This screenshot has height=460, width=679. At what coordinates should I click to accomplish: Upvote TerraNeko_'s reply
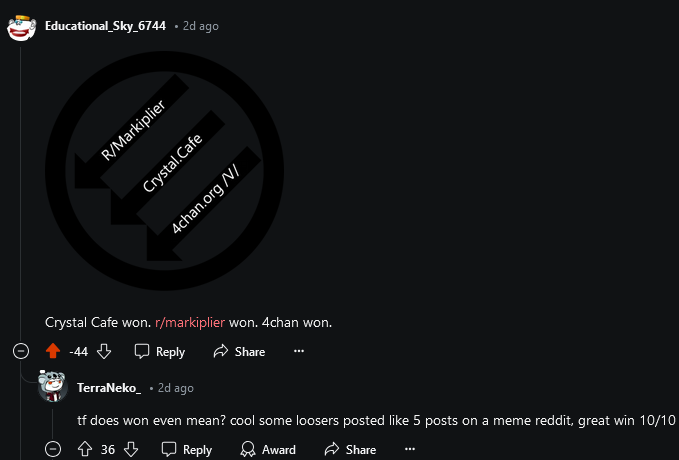85,450
